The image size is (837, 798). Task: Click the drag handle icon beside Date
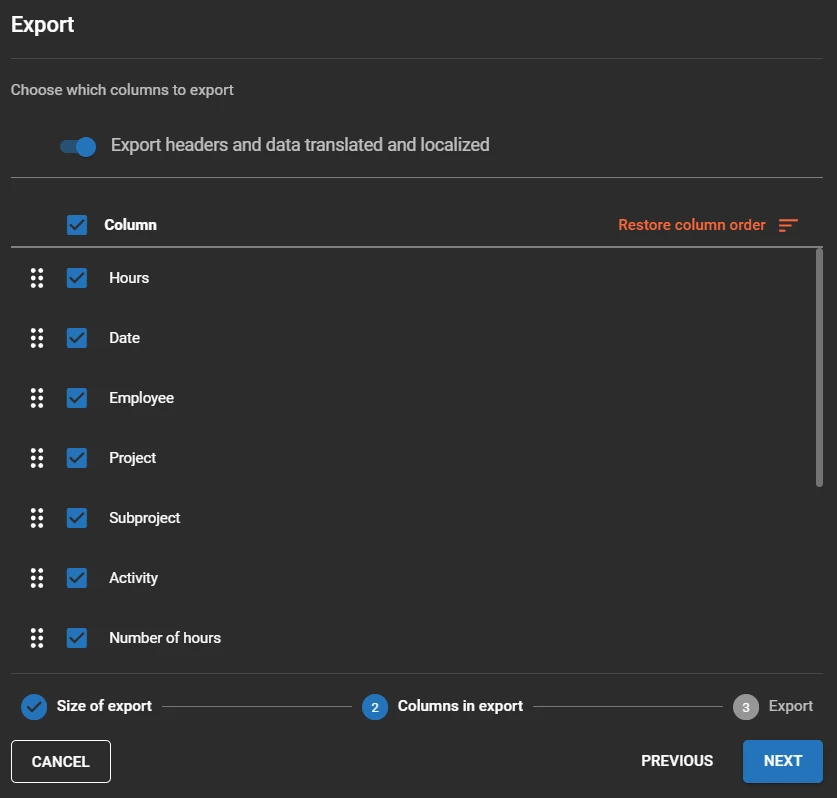pyautogui.click(x=37, y=338)
